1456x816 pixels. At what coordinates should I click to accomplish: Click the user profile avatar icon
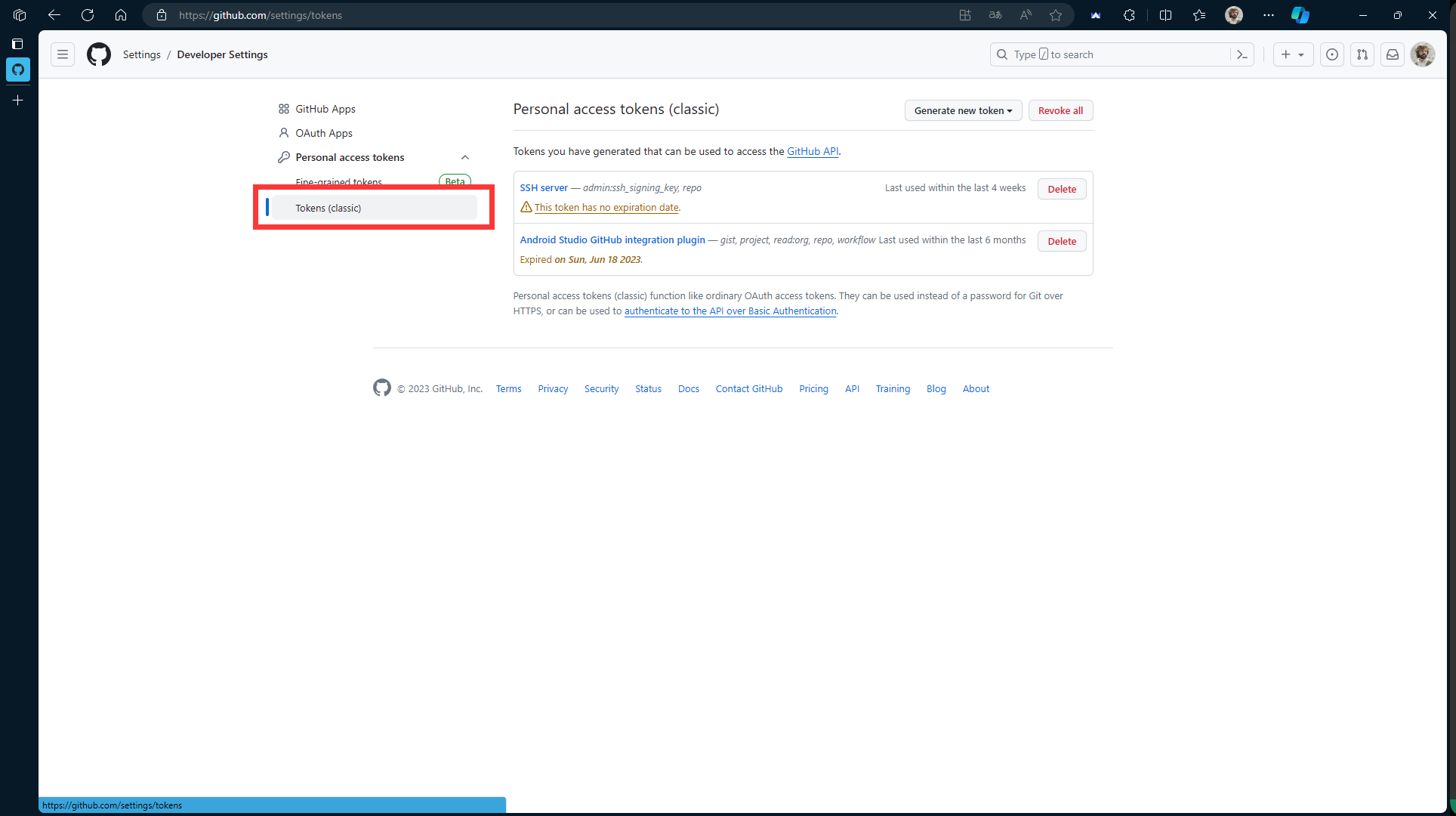(1423, 54)
